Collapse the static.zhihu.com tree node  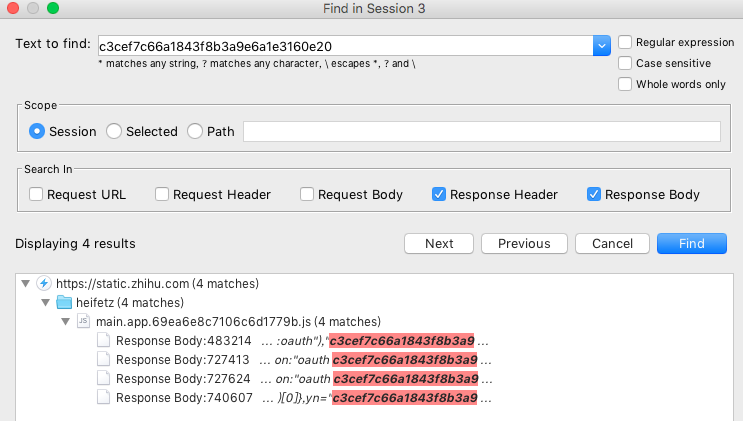(26, 284)
